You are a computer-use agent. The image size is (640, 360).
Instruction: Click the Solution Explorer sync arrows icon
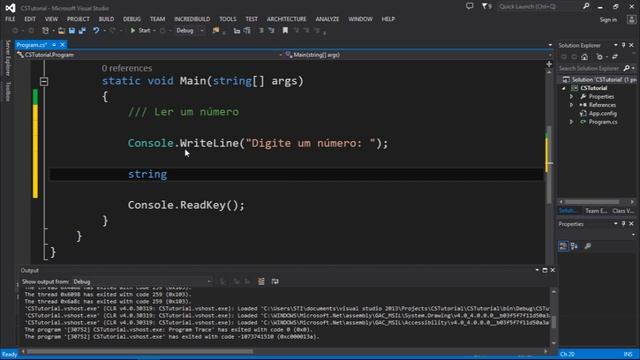coord(615,57)
